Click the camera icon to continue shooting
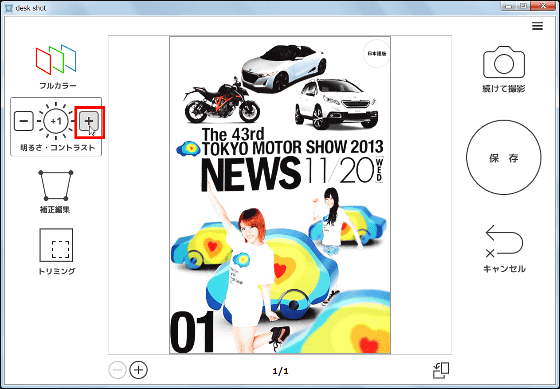The image size is (560, 389). (x=504, y=62)
